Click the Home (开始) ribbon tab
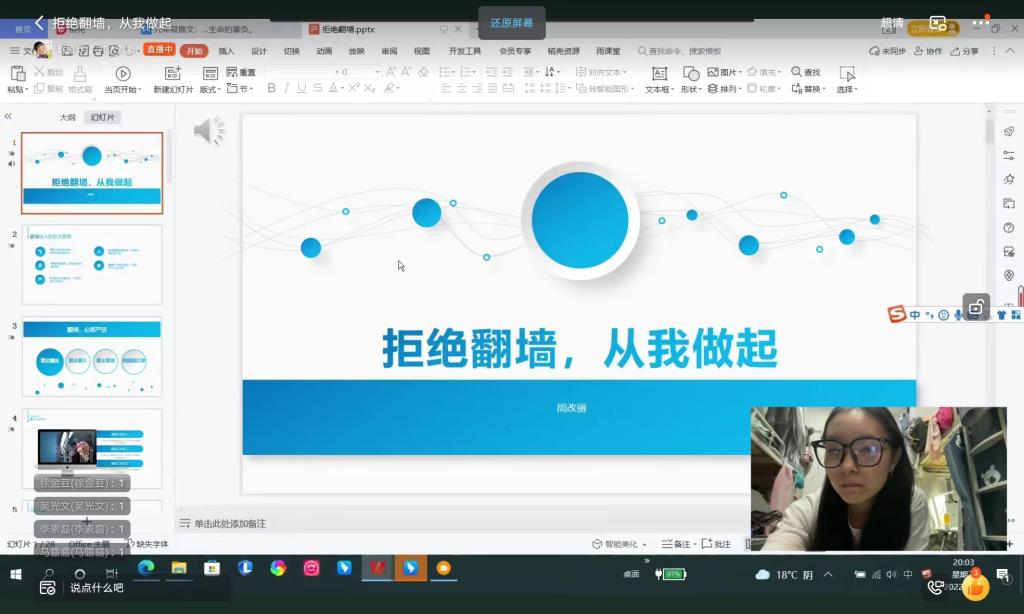The width and height of the screenshot is (1024, 614). [194, 51]
